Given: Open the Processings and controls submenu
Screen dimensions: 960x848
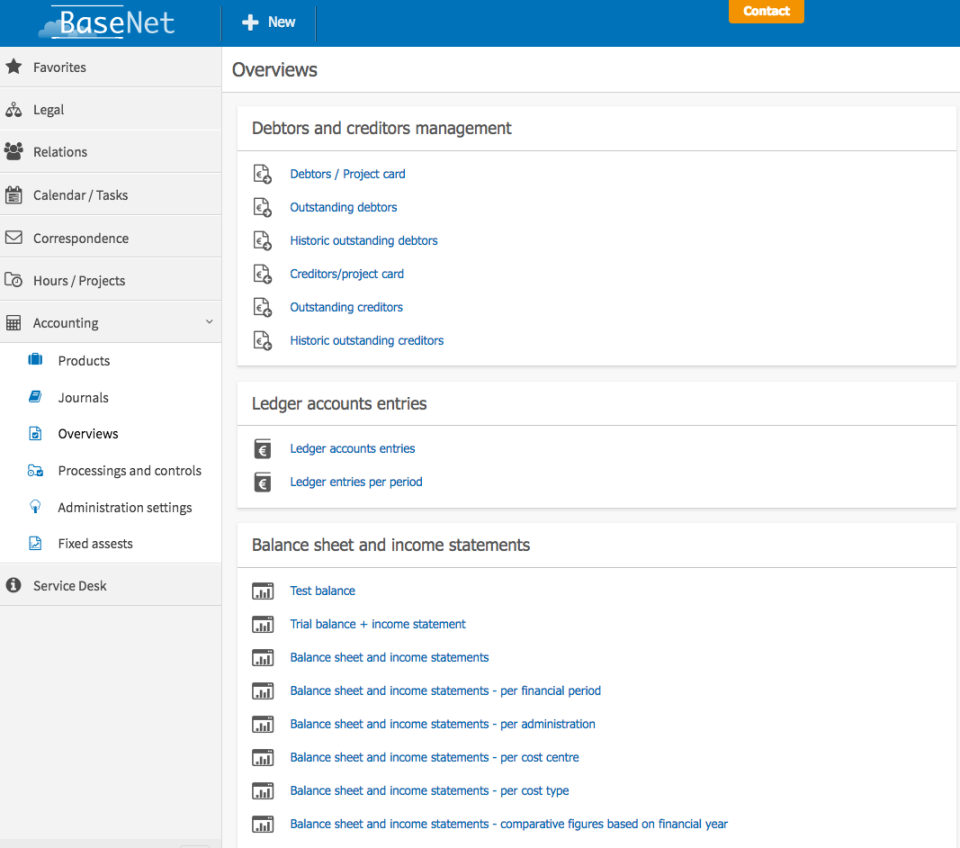Looking at the screenshot, I should 129,471.
